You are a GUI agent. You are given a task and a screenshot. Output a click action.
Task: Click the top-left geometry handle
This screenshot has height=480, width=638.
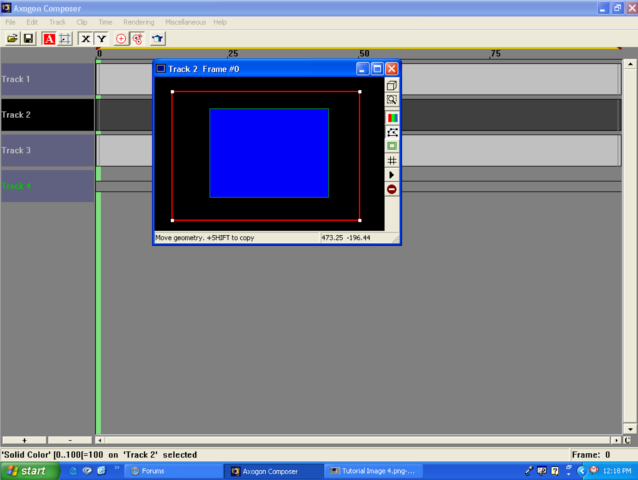[173, 92]
